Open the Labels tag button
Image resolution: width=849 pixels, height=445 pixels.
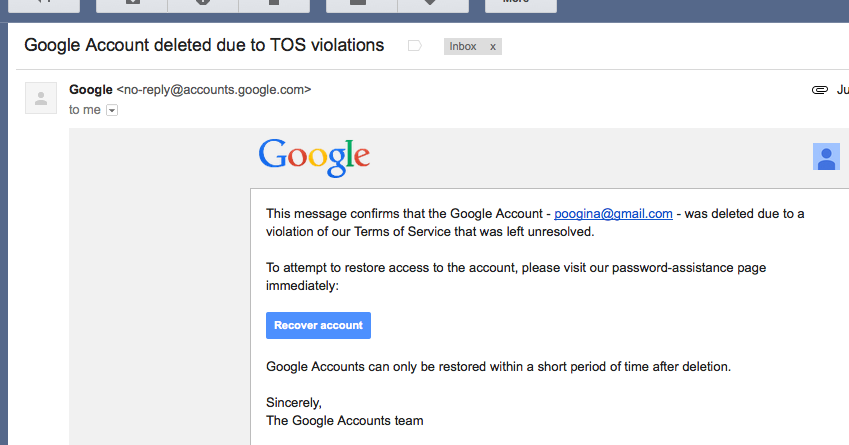coord(433,3)
